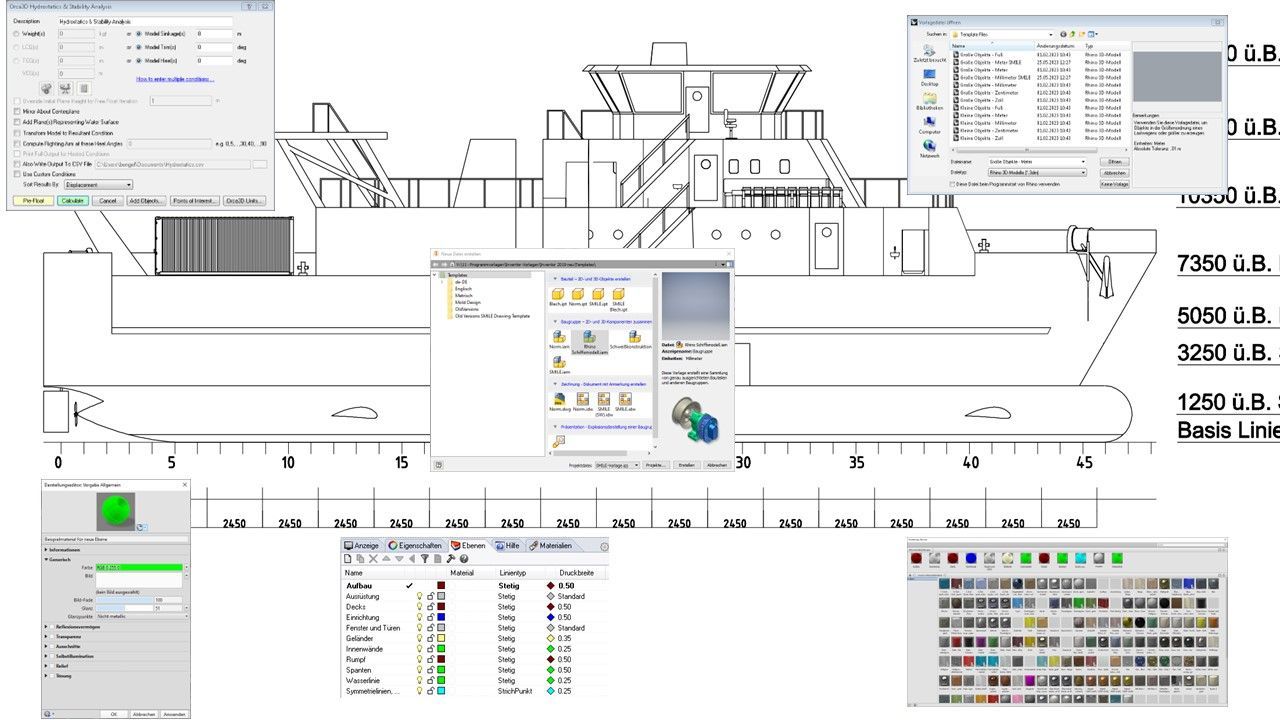Select the Weight(s) radio button
The height and width of the screenshot is (720, 1280).
[16, 33]
